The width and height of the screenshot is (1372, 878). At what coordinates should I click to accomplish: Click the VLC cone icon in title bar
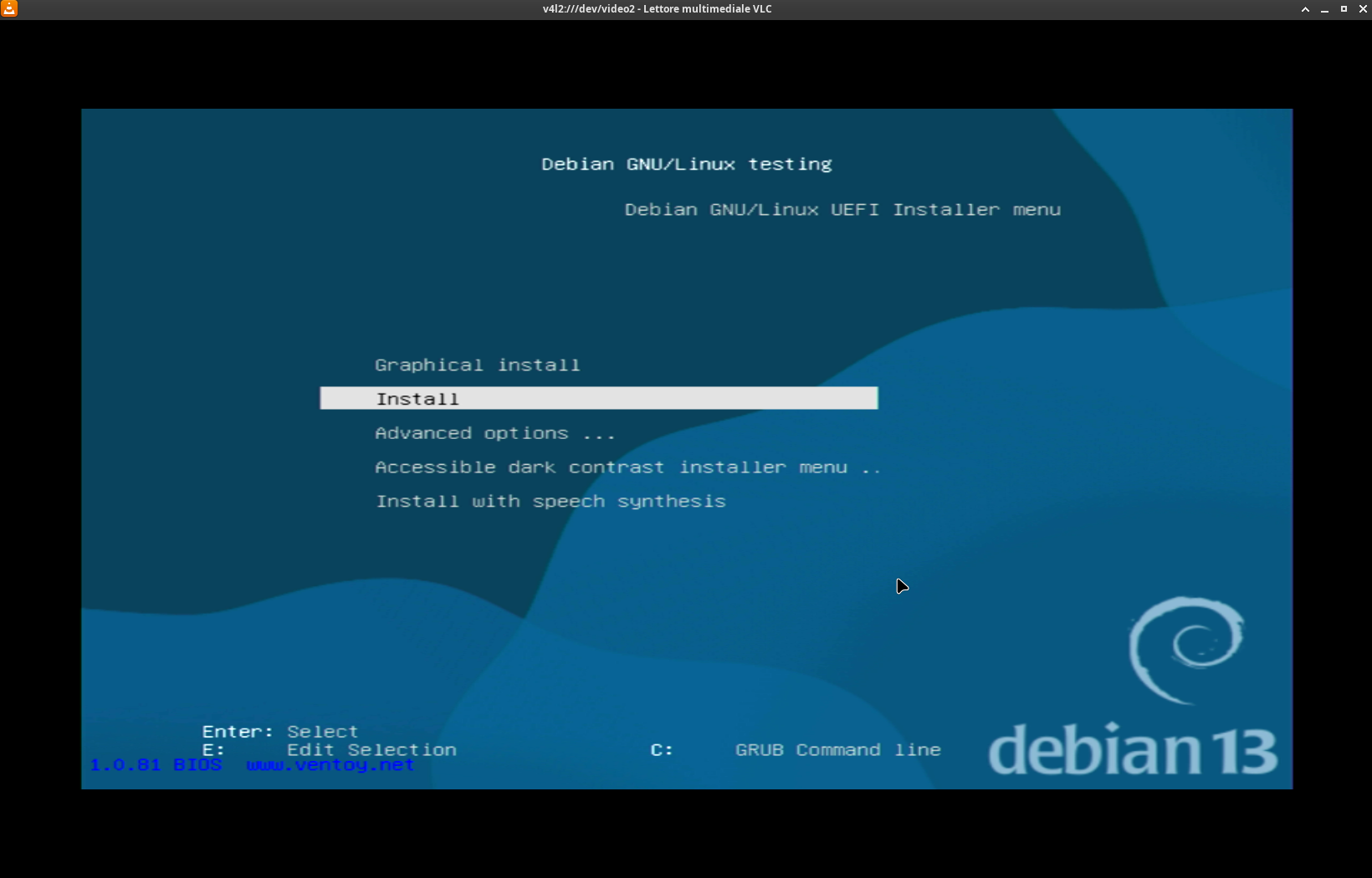(x=9, y=8)
